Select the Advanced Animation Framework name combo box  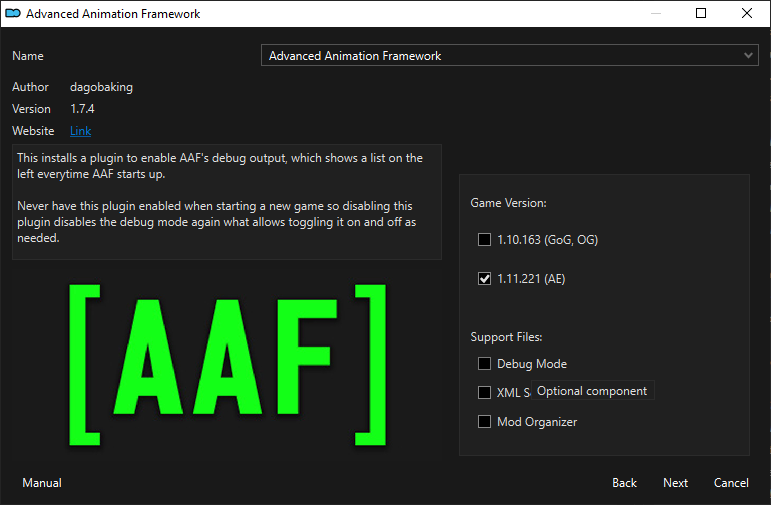point(509,56)
